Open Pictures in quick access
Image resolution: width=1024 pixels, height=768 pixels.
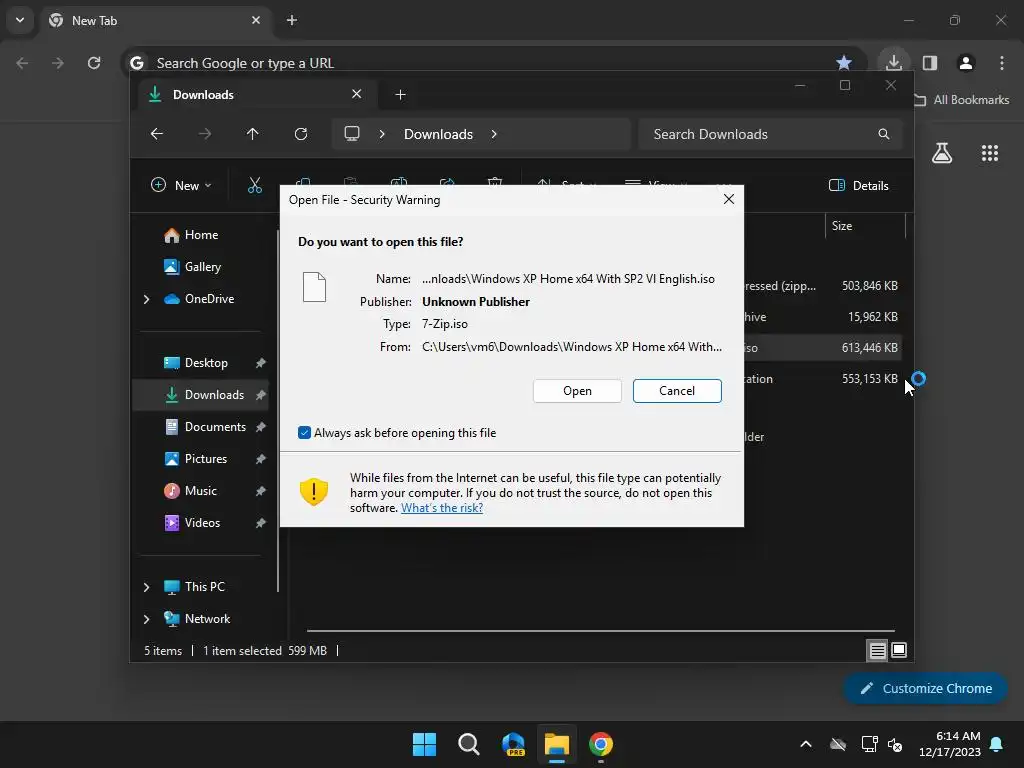pos(206,458)
